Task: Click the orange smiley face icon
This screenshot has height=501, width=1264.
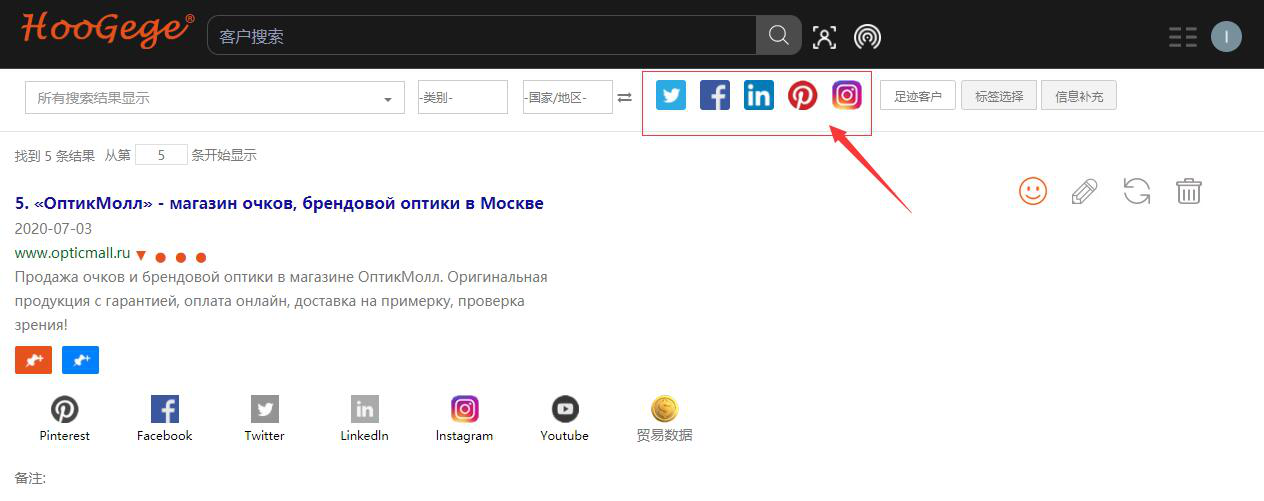Action: [1032, 191]
